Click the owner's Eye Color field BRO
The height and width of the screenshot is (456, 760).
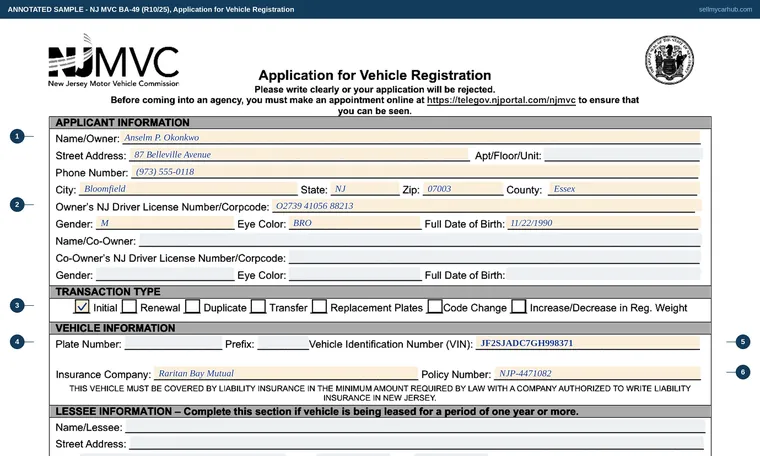tap(355, 223)
